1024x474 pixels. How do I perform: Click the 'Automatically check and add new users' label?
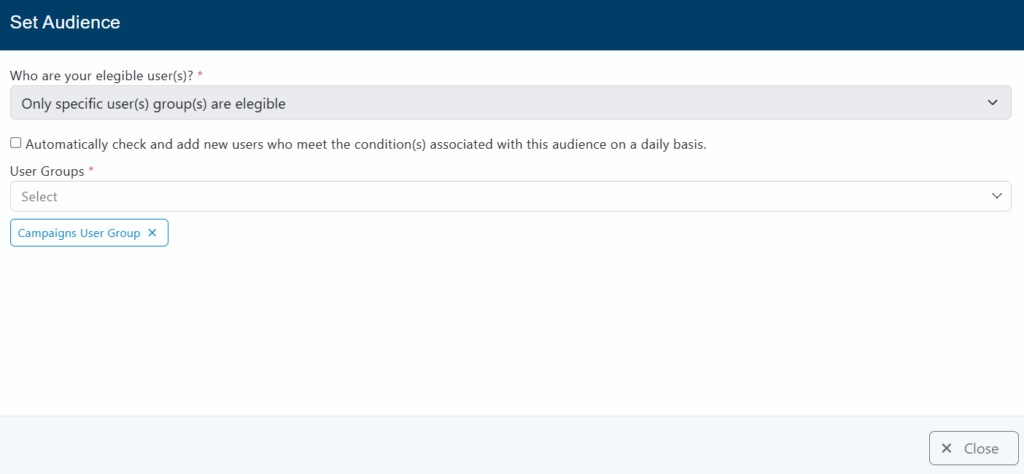click(x=366, y=144)
